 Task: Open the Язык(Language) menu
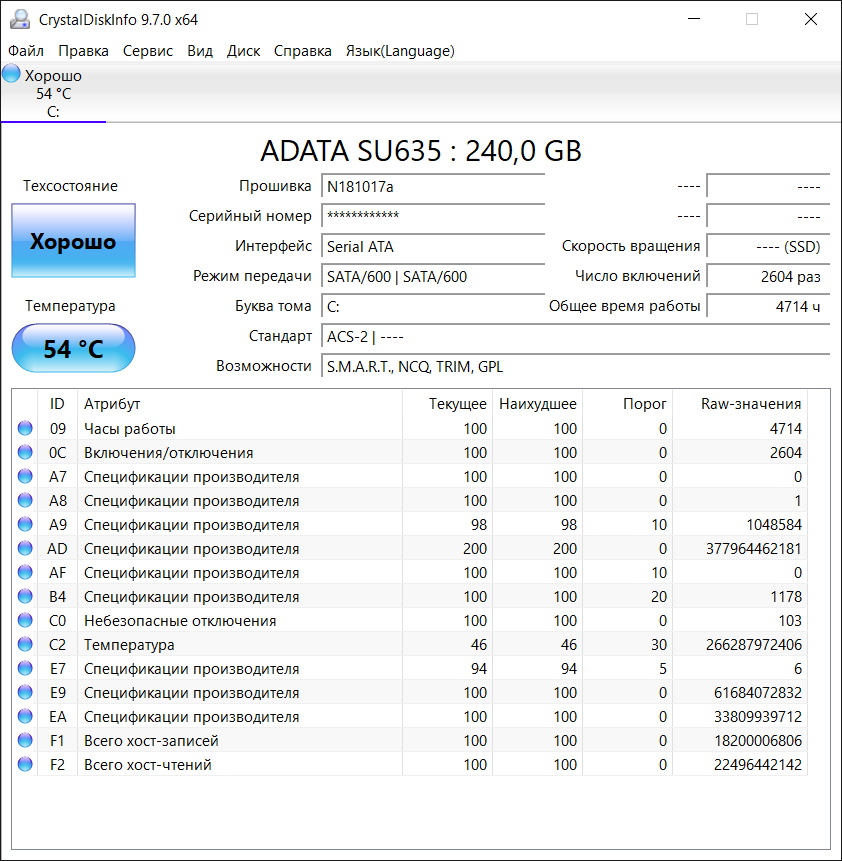(x=400, y=51)
